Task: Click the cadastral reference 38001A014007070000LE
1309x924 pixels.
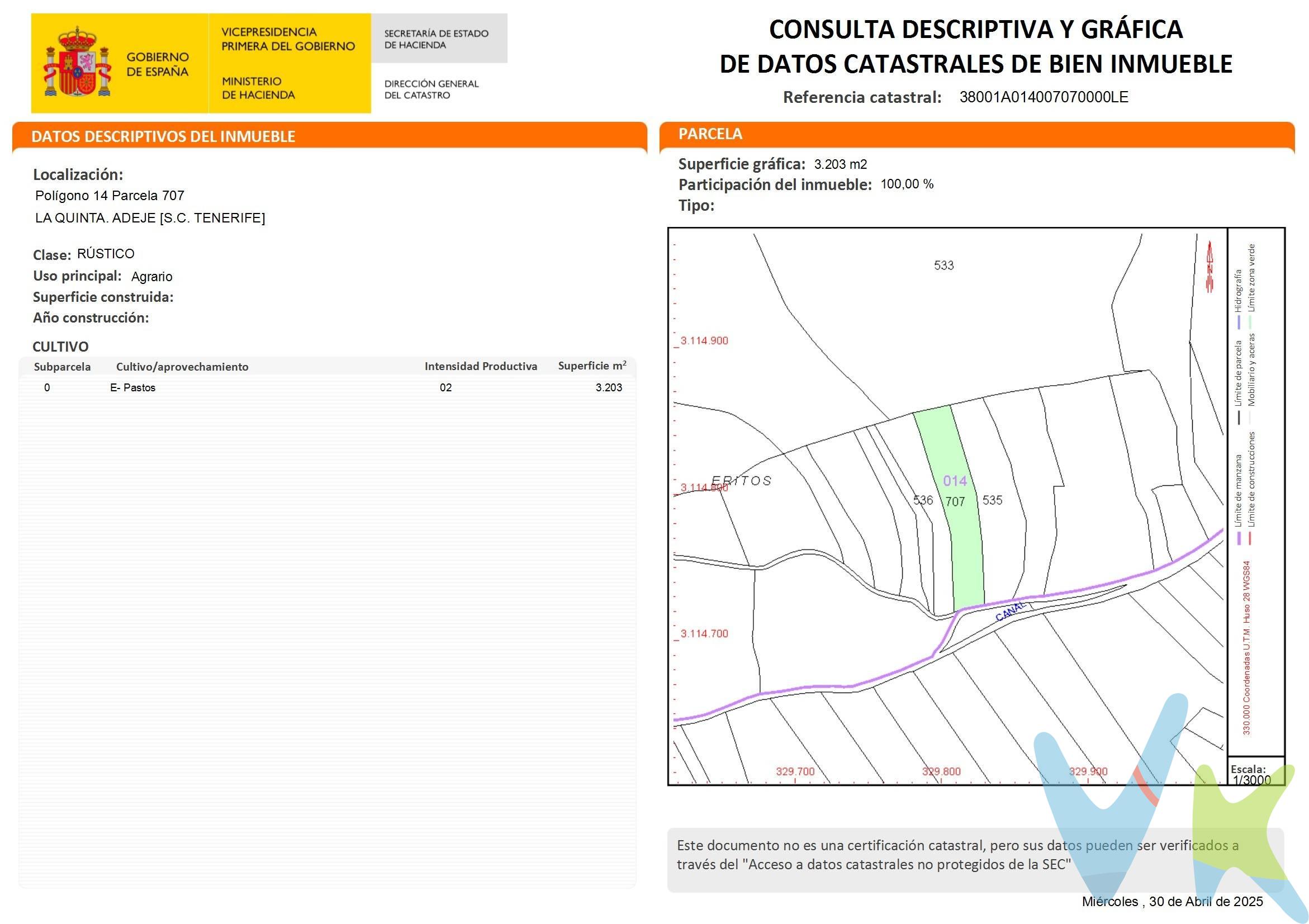Action: [x=1044, y=97]
